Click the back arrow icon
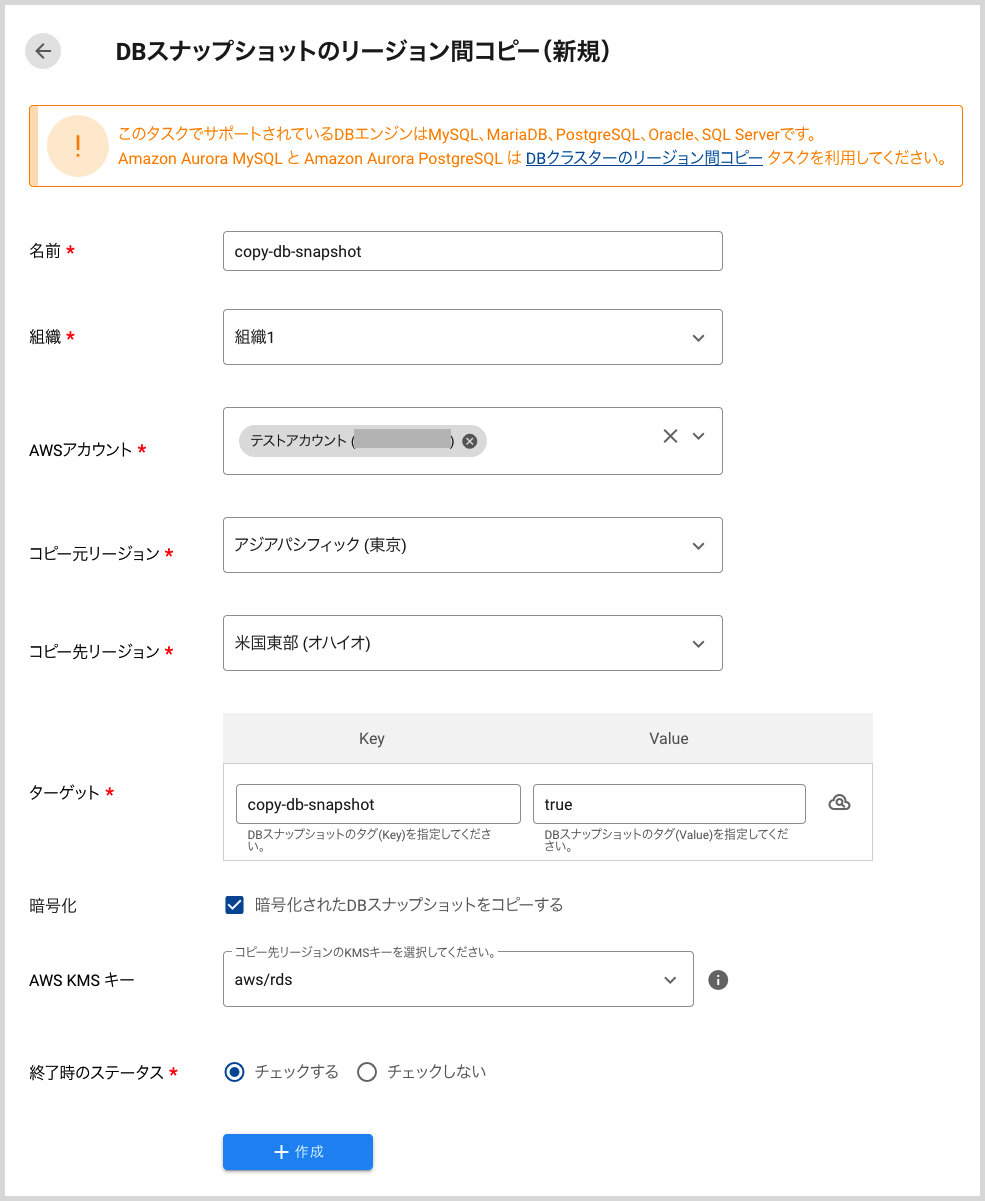Image resolution: width=985 pixels, height=1201 pixels. (x=43, y=52)
